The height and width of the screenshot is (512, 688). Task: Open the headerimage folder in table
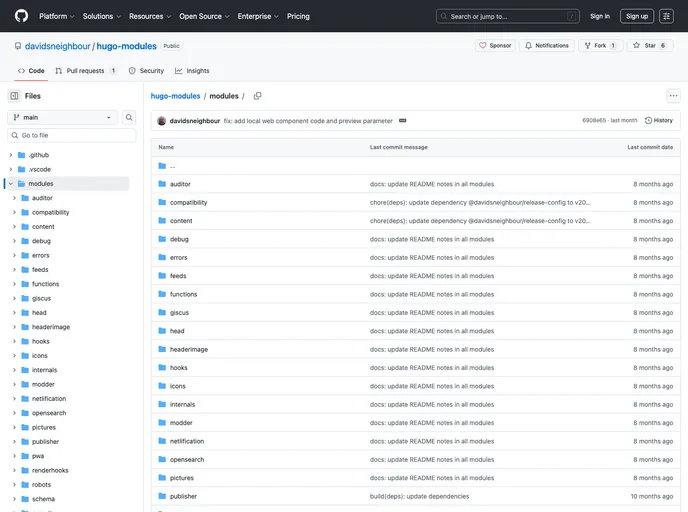click(x=189, y=349)
